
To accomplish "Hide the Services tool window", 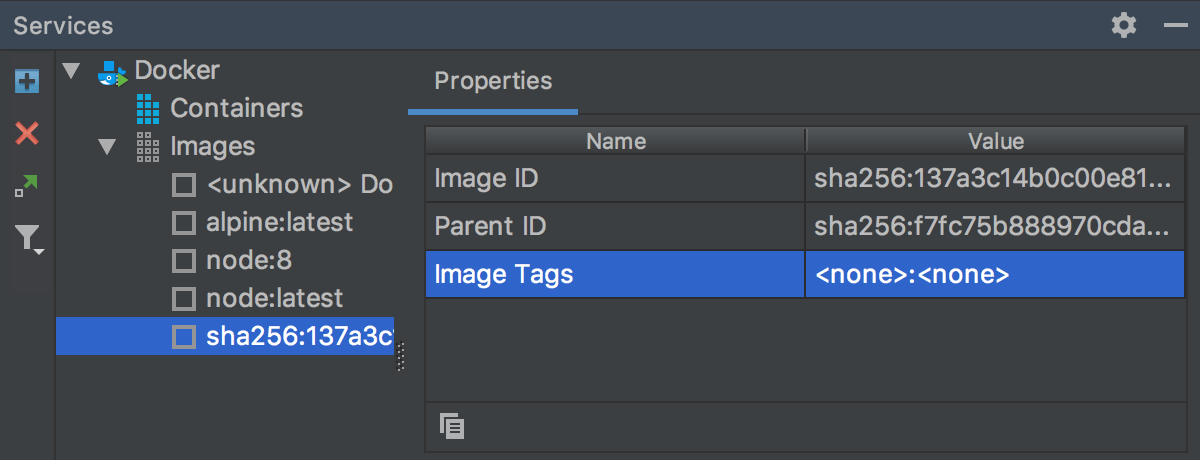I will tap(1175, 25).
